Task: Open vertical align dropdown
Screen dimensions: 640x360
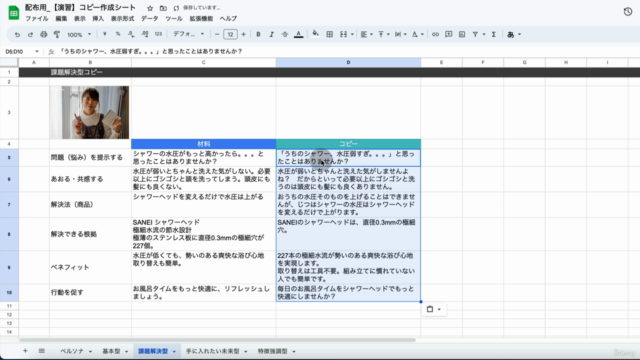Action: (383, 34)
